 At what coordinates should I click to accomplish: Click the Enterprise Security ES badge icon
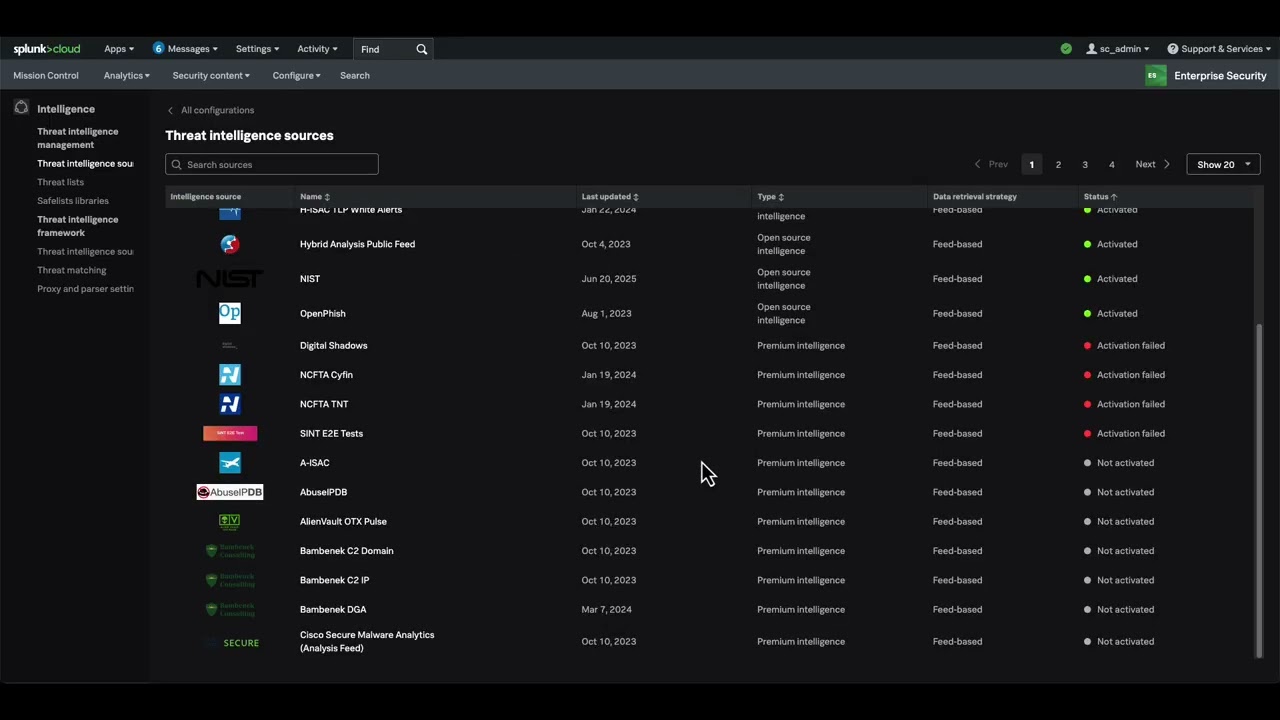pyautogui.click(x=1155, y=76)
